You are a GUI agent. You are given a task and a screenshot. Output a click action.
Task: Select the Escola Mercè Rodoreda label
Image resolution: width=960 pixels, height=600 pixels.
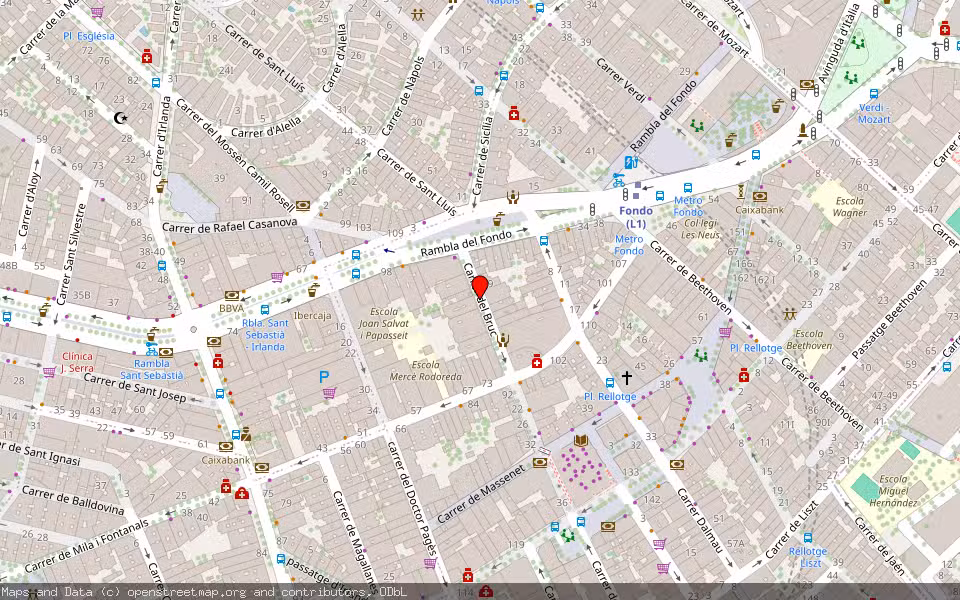point(426,370)
